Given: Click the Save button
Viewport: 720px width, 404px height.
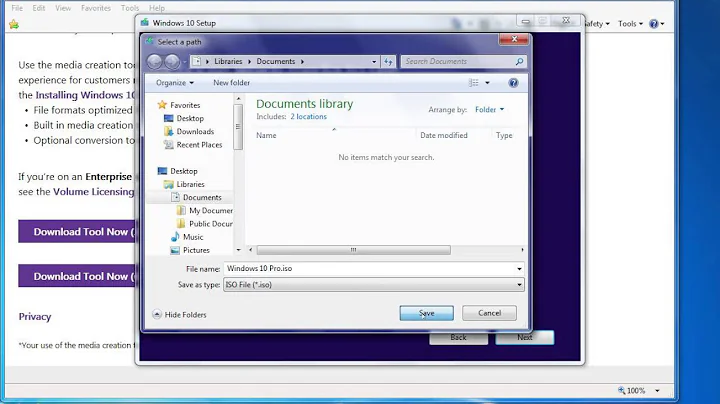Looking at the screenshot, I should pos(427,313).
